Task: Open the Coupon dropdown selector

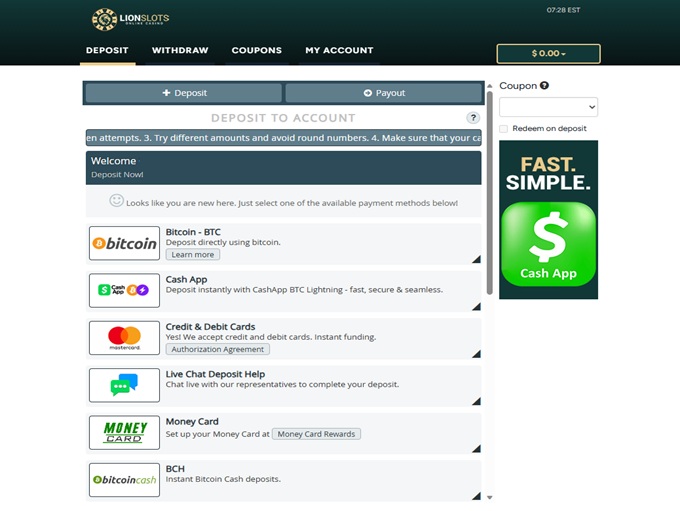Action: (x=548, y=107)
